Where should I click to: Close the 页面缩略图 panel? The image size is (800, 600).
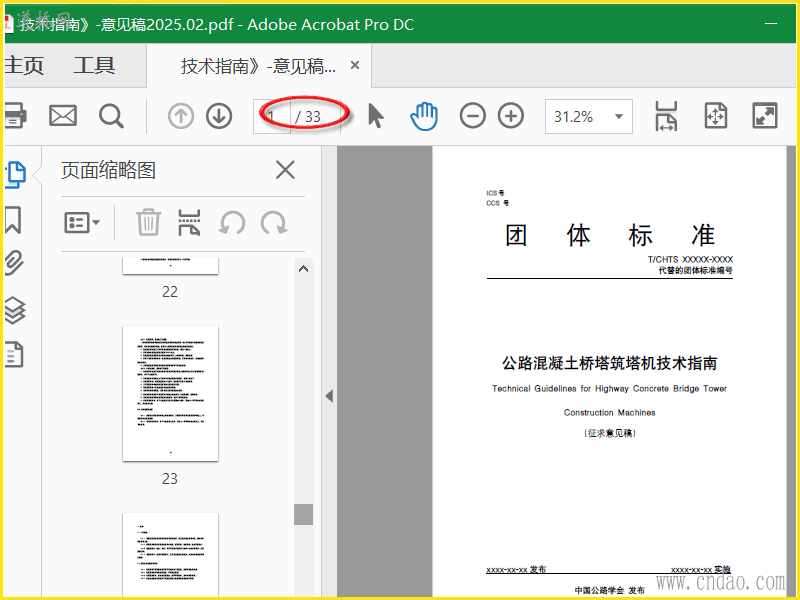(x=285, y=170)
